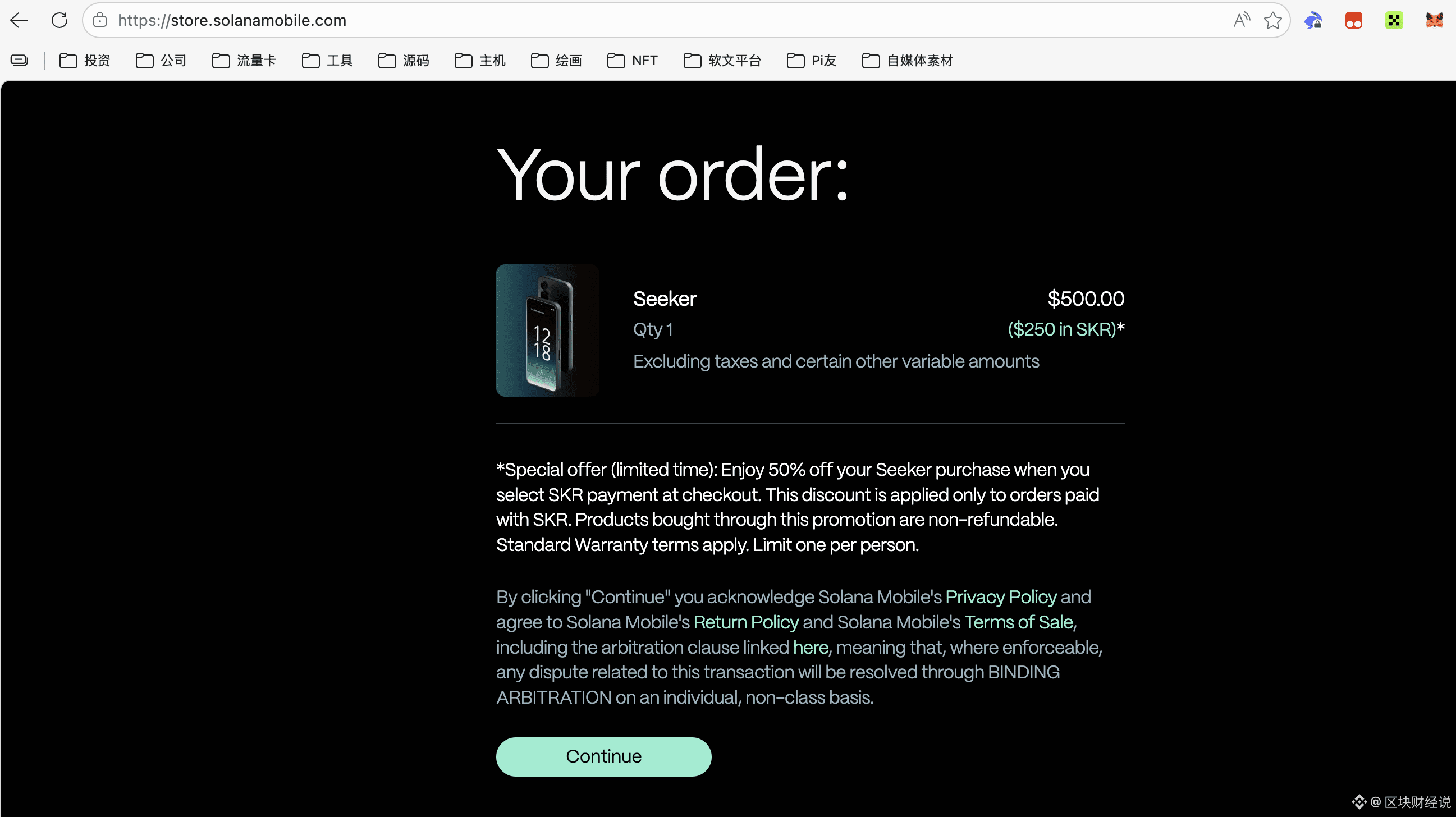Image resolution: width=1456 pixels, height=817 pixels.
Task: Reload the page with the refresh icon
Action: [x=59, y=20]
